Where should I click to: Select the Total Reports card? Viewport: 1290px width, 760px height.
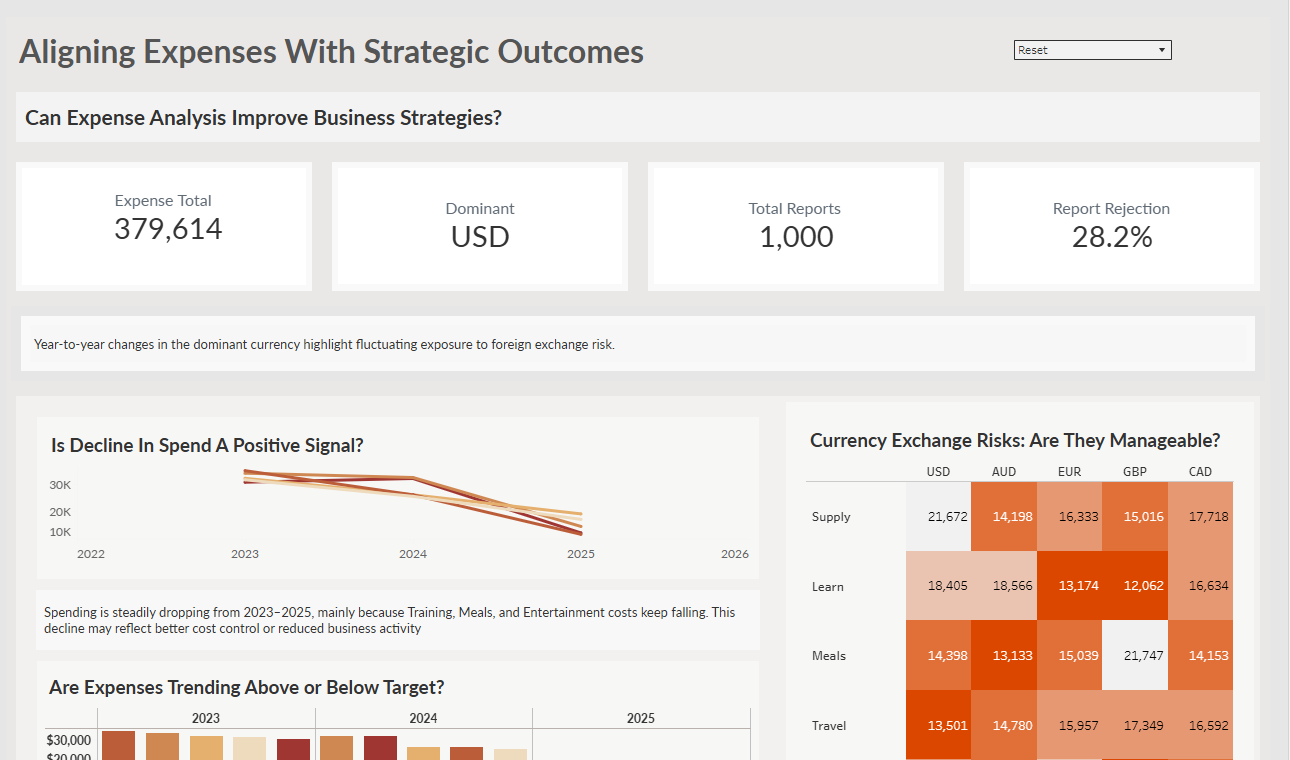(x=795, y=225)
